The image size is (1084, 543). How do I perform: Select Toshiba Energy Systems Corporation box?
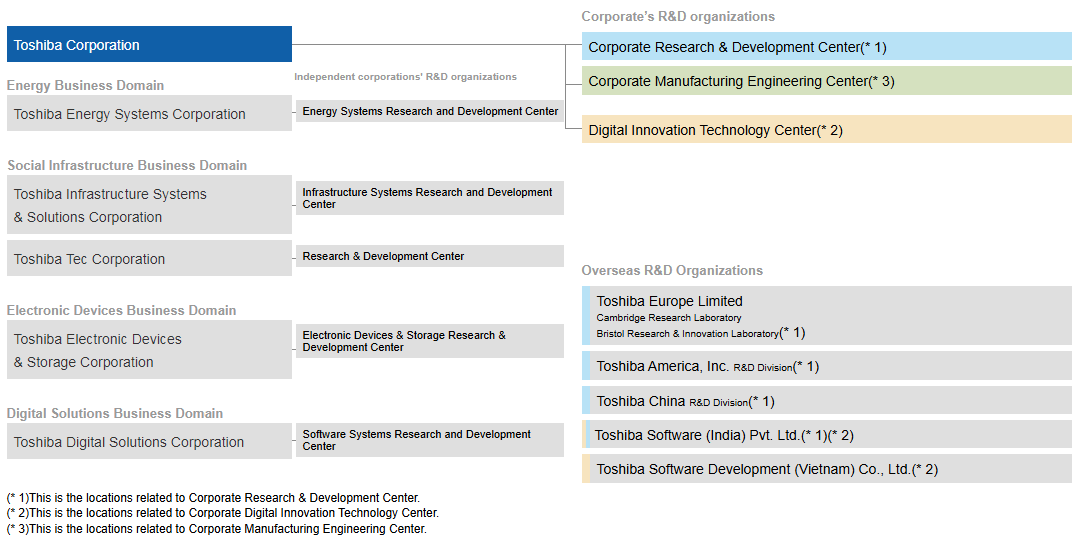(x=149, y=113)
